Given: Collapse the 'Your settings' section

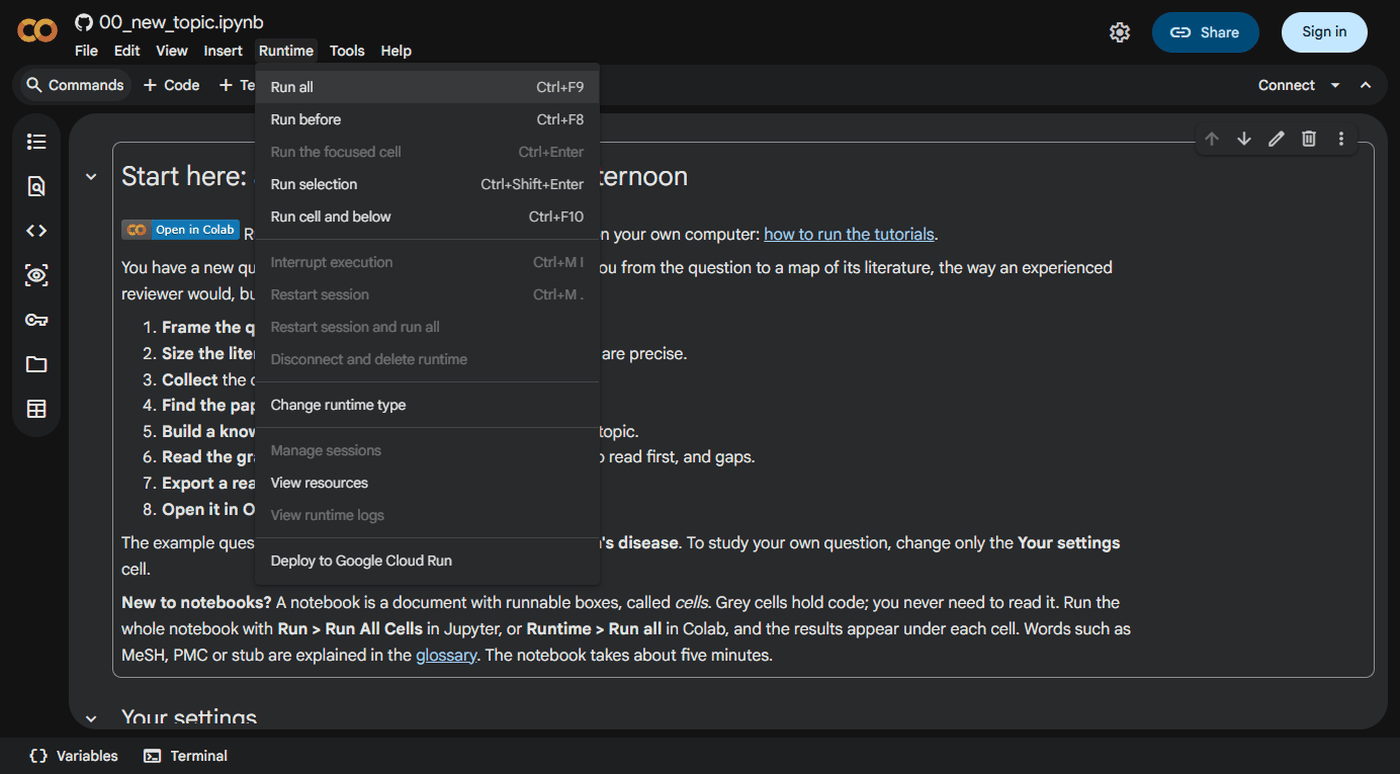Looking at the screenshot, I should [x=91, y=718].
